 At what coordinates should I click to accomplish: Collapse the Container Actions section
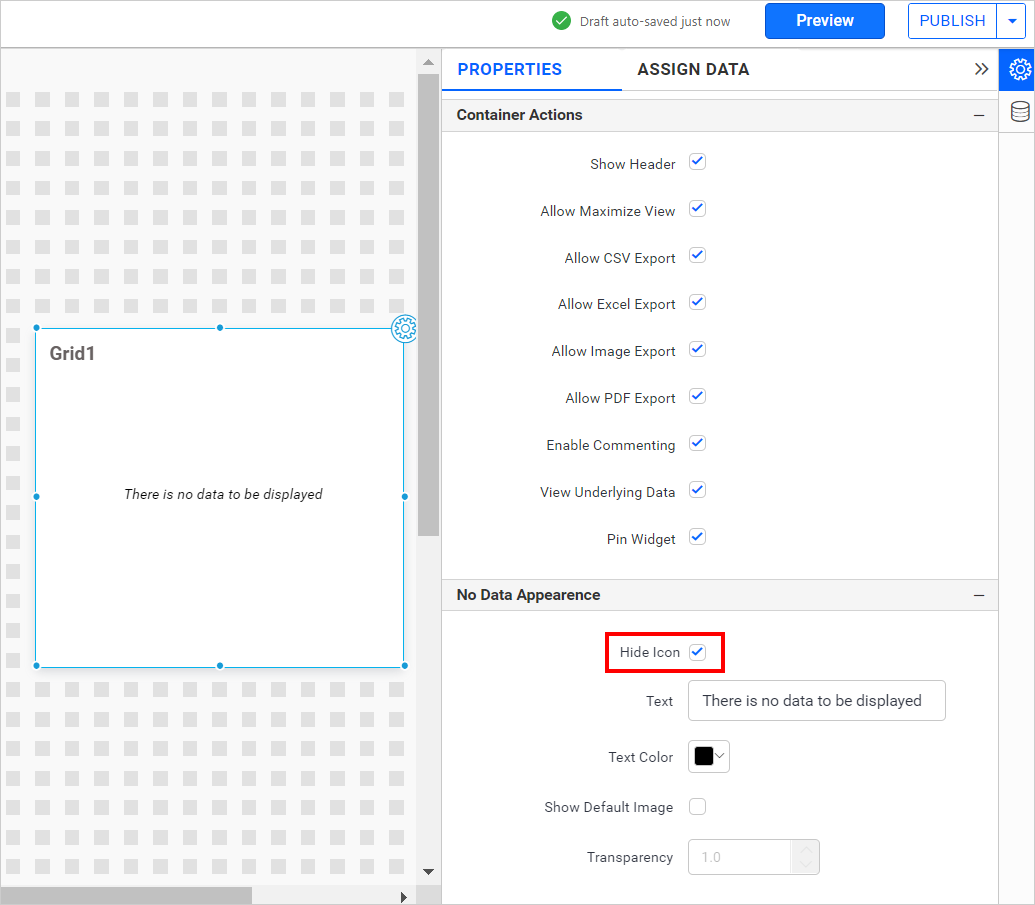click(x=979, y=115)
